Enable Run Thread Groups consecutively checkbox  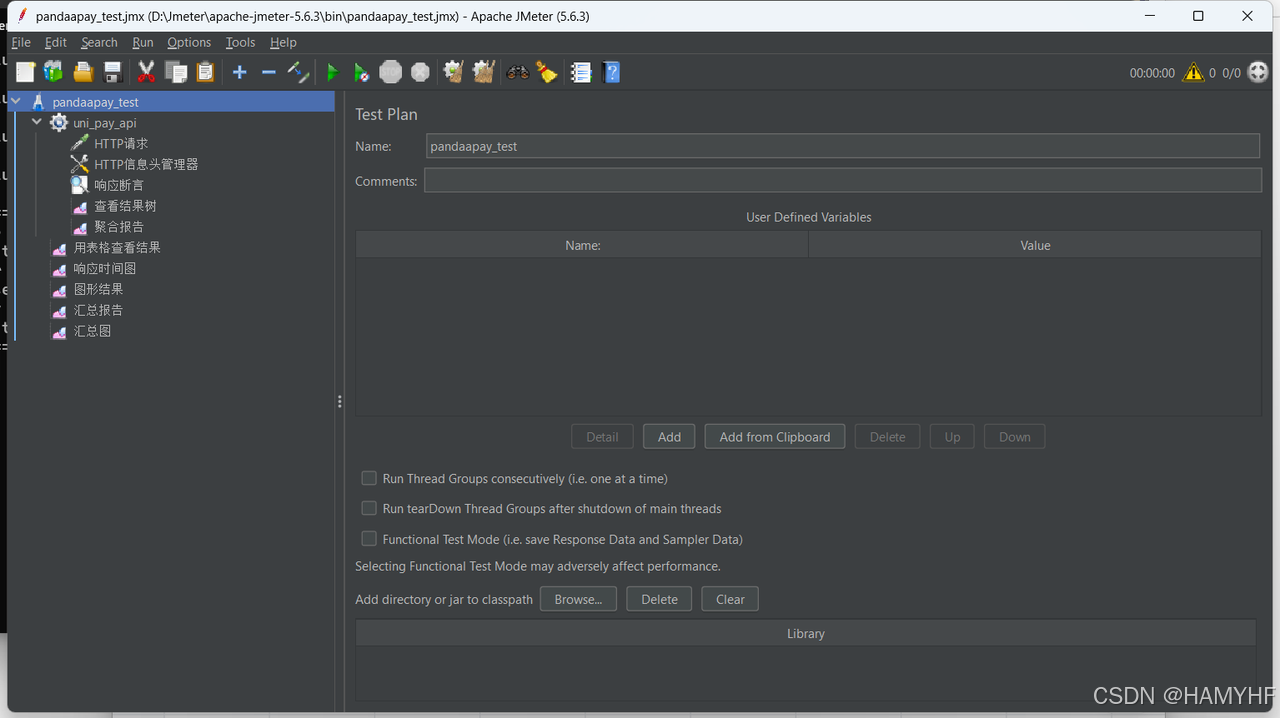[x=369, y=478]
